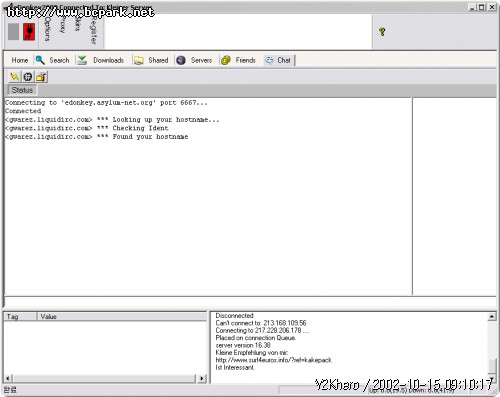Image resolution: width=500 pixels, height=397 pixels.
Task: Click the 'Ist Interessant.' log line
Action: [x=235, y=367]
